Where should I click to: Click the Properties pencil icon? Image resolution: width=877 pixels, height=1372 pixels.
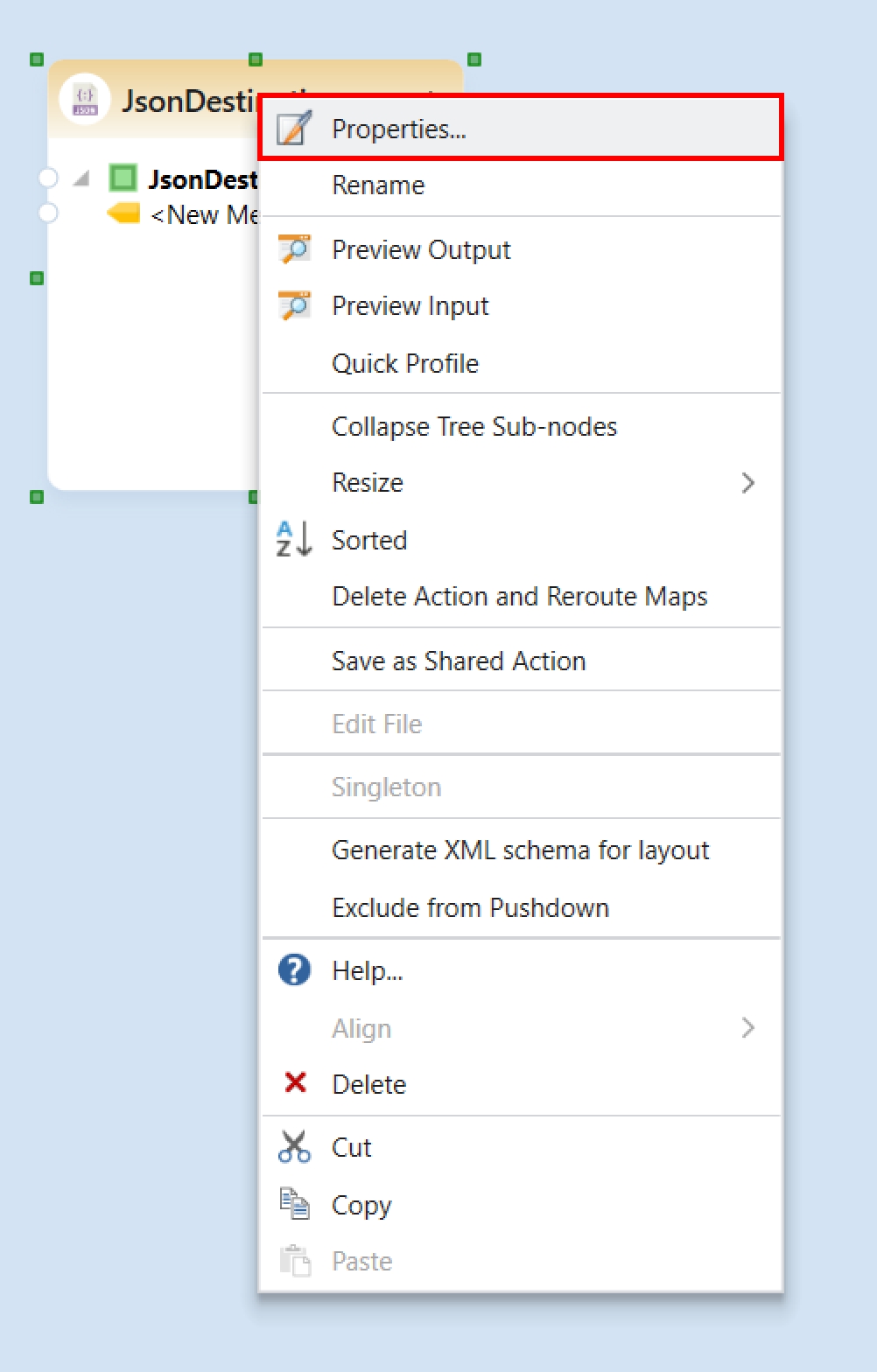pos(294,129)
